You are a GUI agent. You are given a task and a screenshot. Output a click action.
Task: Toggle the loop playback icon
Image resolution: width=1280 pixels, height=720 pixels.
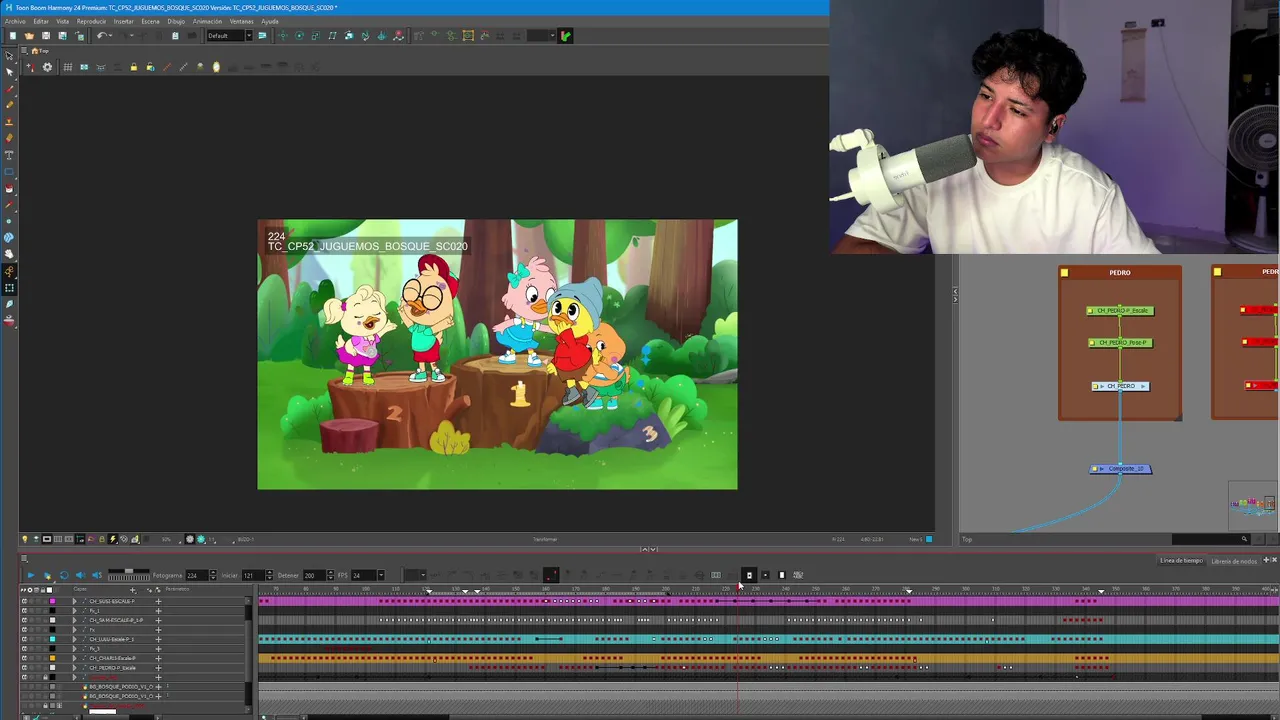pyautogui.click(x=64, y=575)
